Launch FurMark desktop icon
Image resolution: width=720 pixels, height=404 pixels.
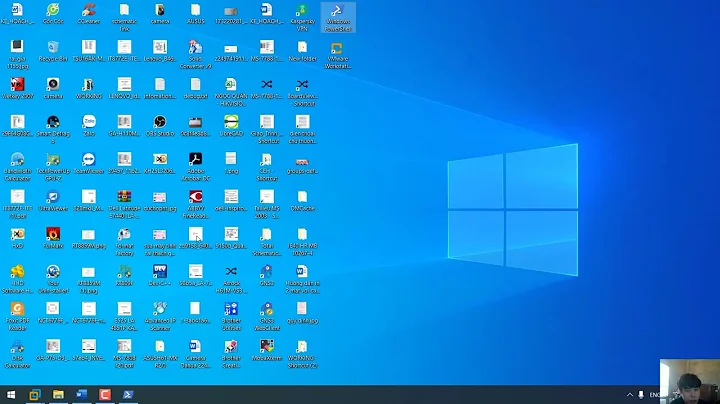pyautogui.click(x=53, y=238)
